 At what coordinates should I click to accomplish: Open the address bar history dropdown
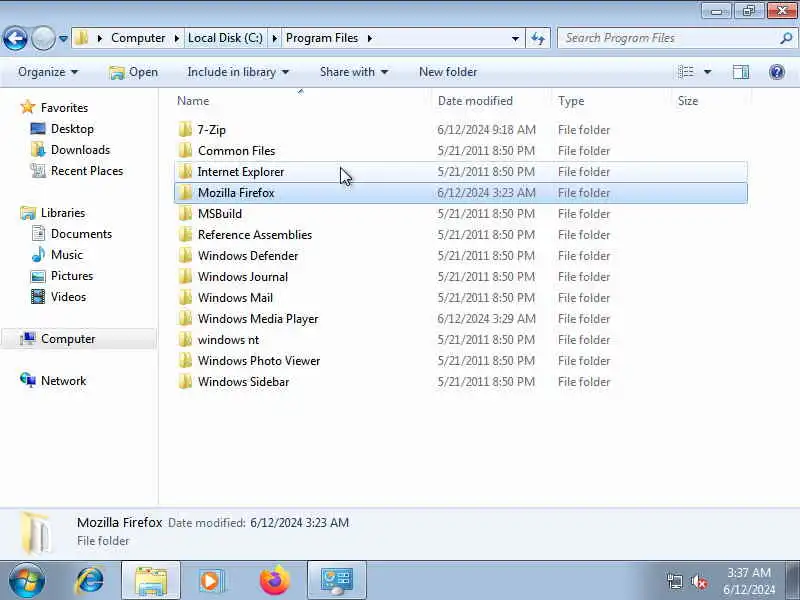pos(515,38)
